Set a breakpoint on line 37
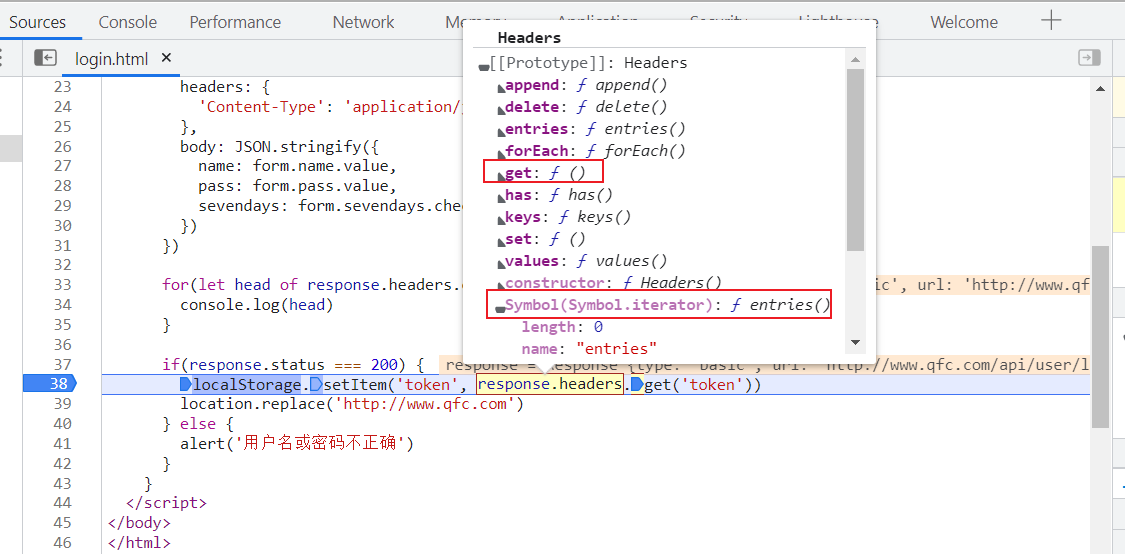Screen dimensions: 1125x554 (x=63, y=365)
